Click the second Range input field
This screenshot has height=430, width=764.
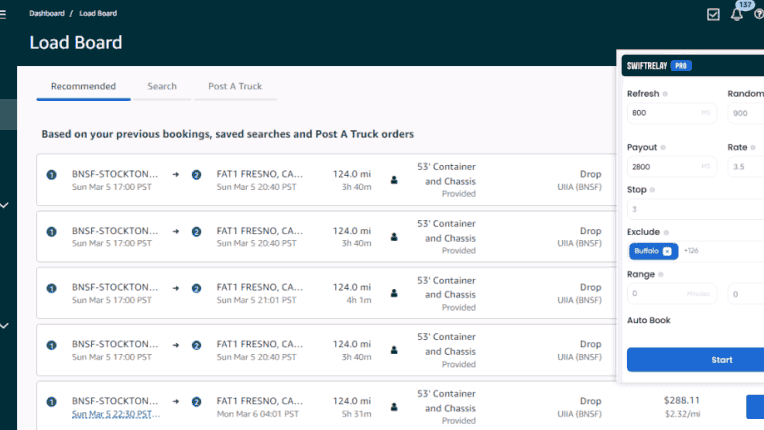746,294
